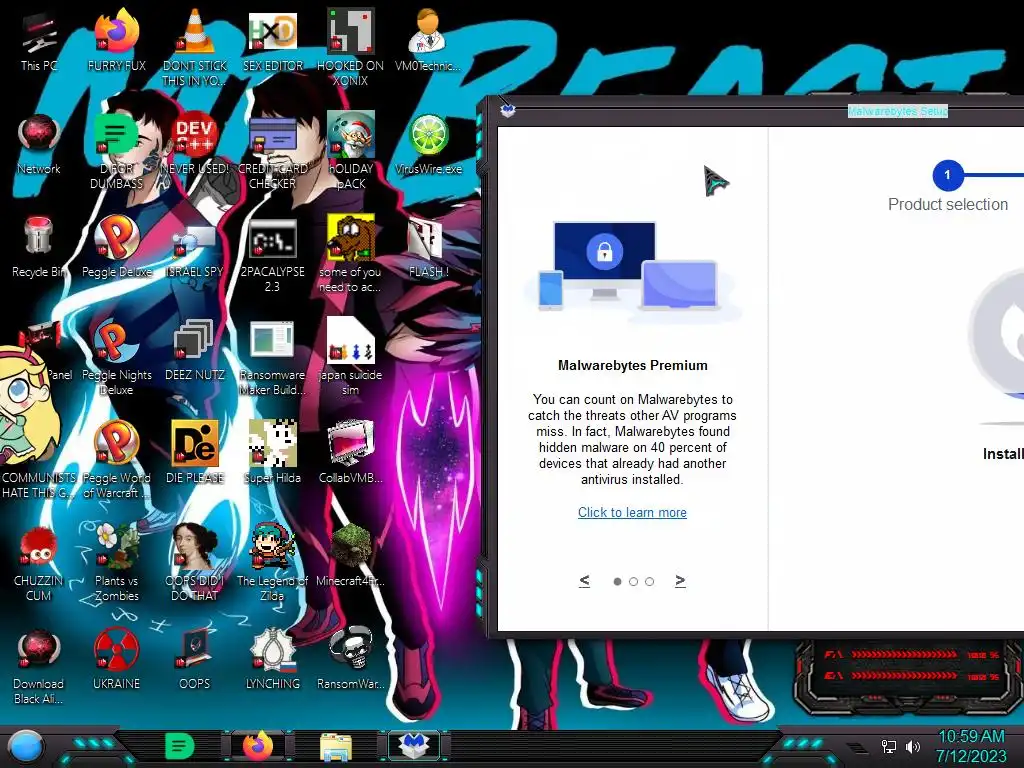The image size is (1024, 768).
Task: Click the Start orb on taskbar
Action: (25, 746)
